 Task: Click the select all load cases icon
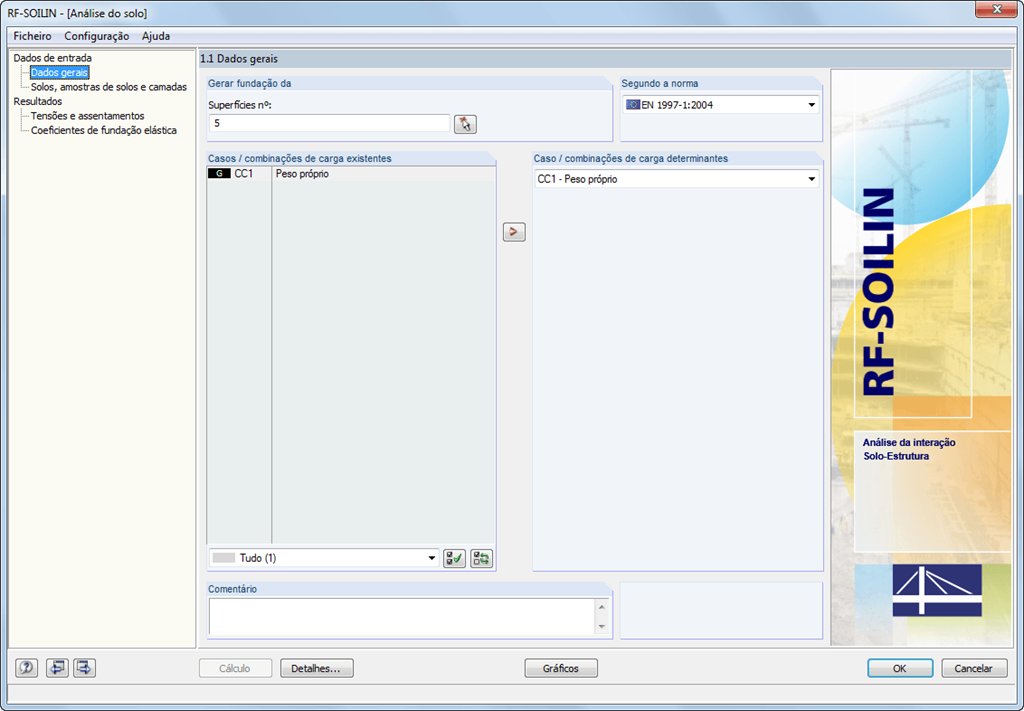pos(455,558)
